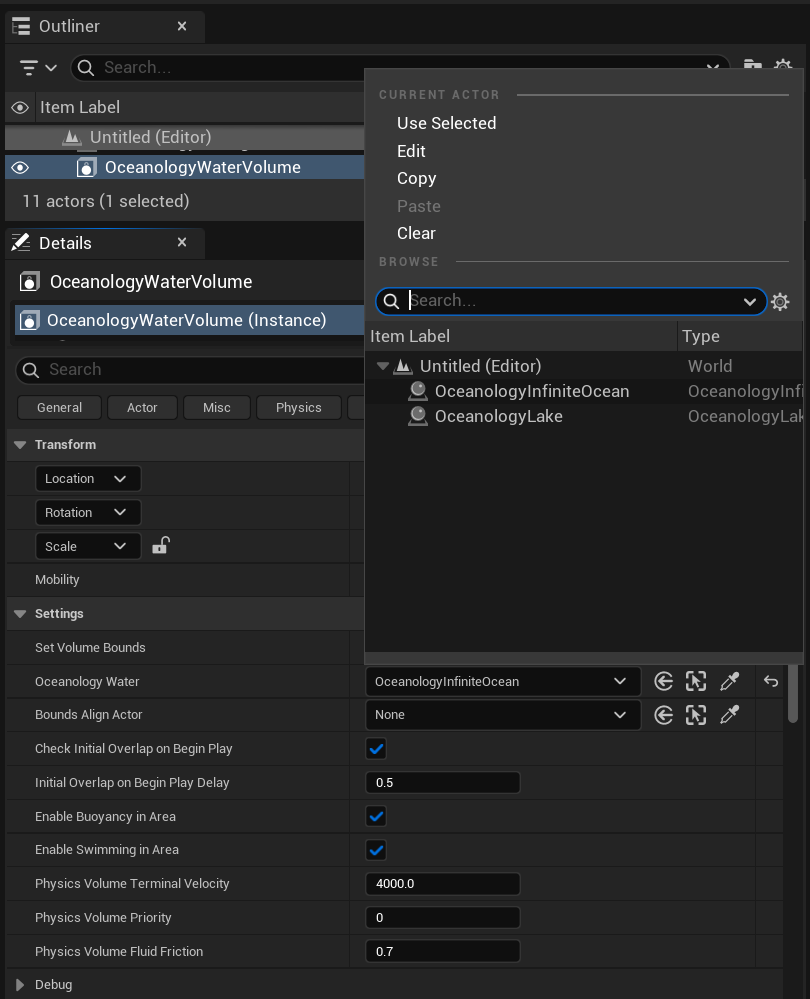Toggle visibility of OceanologyWaterVolume in Outliner
The width and height of the screenshot is (810, 999).
click(x=20, y=167)
